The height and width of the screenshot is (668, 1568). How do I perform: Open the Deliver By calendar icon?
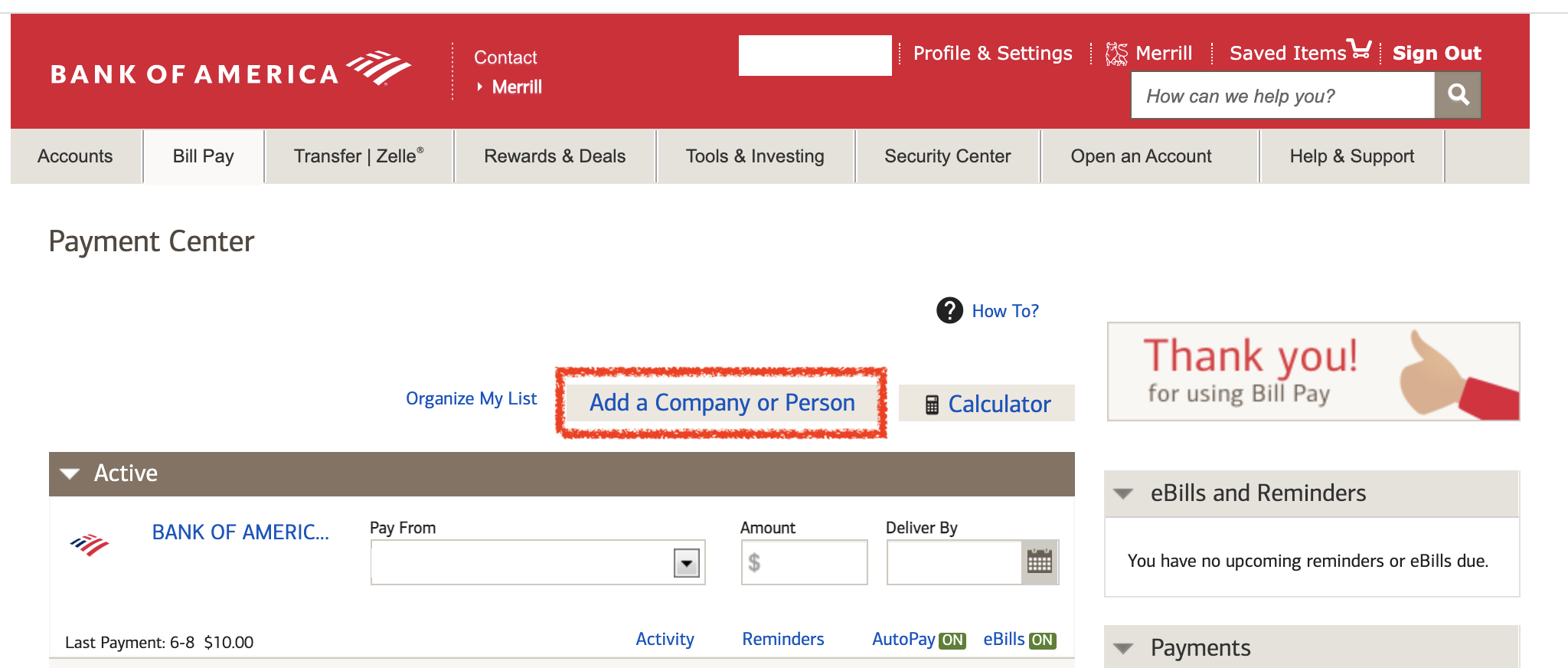click(1039, 562)
